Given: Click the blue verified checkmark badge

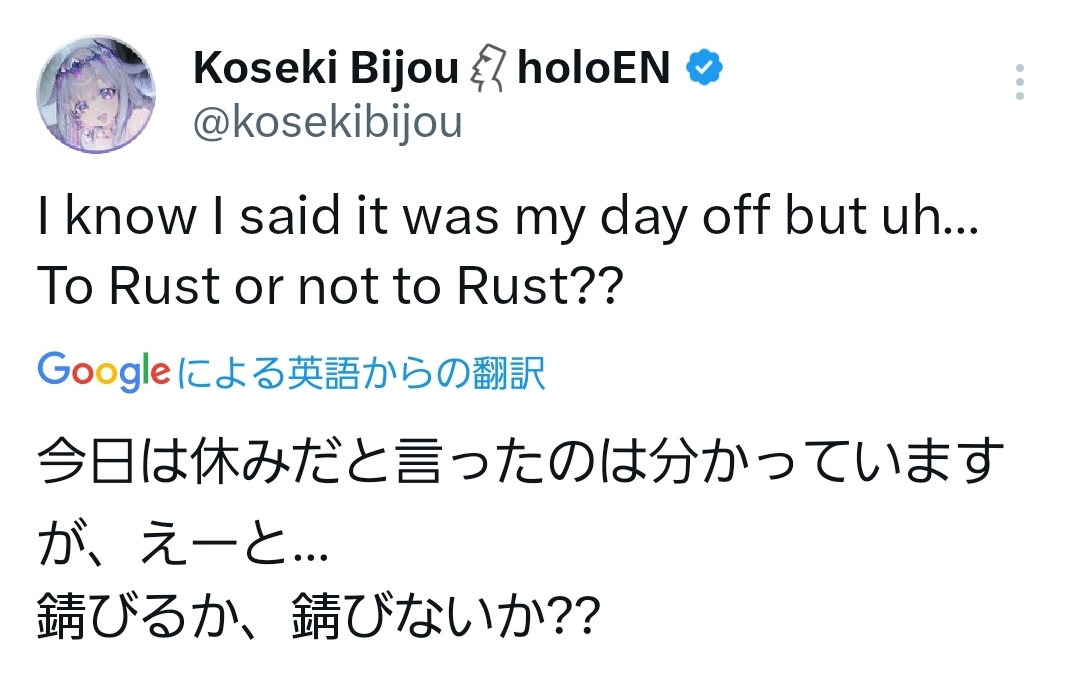Looking at the screenshot, I should point(704,68).
